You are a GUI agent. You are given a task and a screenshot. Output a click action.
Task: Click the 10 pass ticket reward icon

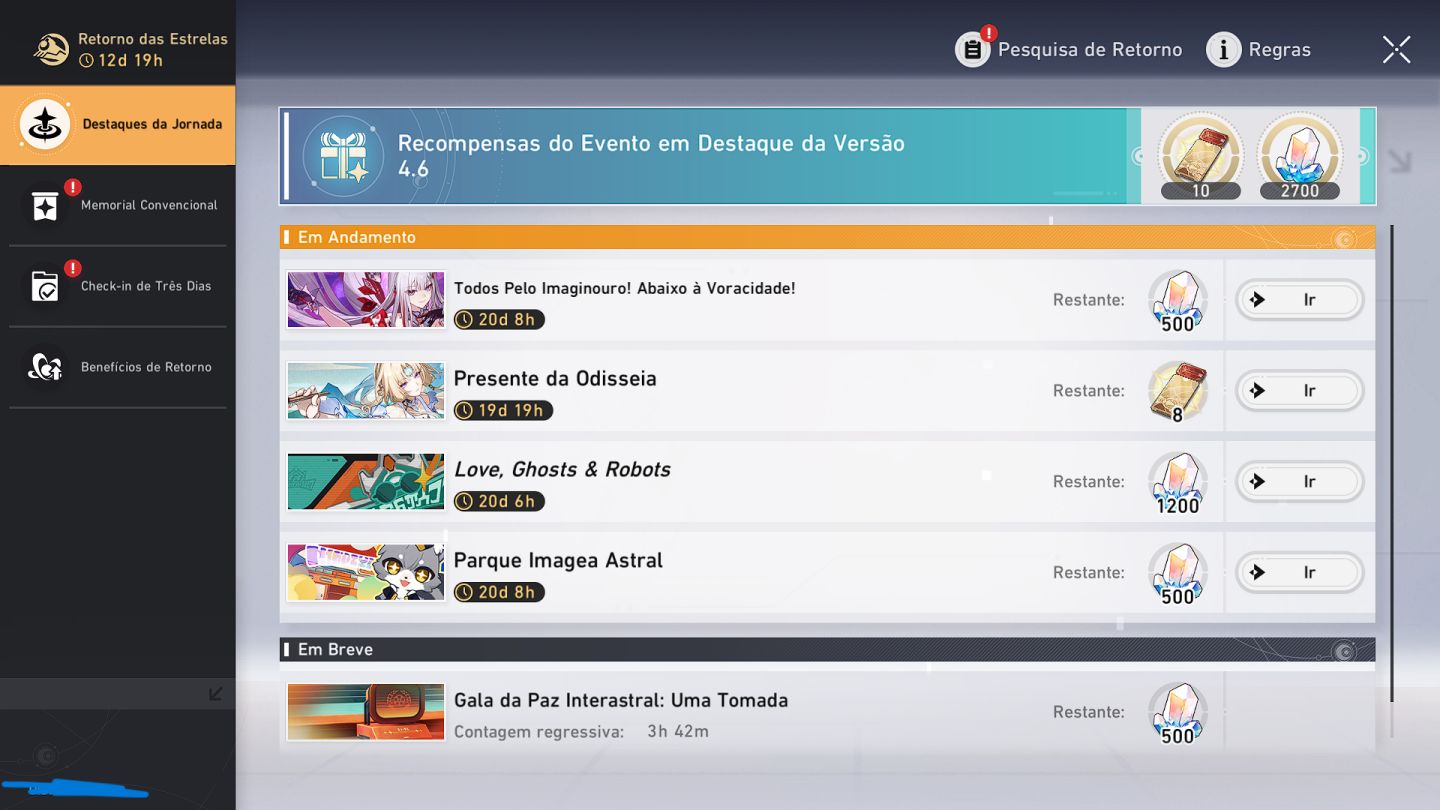click(1200, 156)
